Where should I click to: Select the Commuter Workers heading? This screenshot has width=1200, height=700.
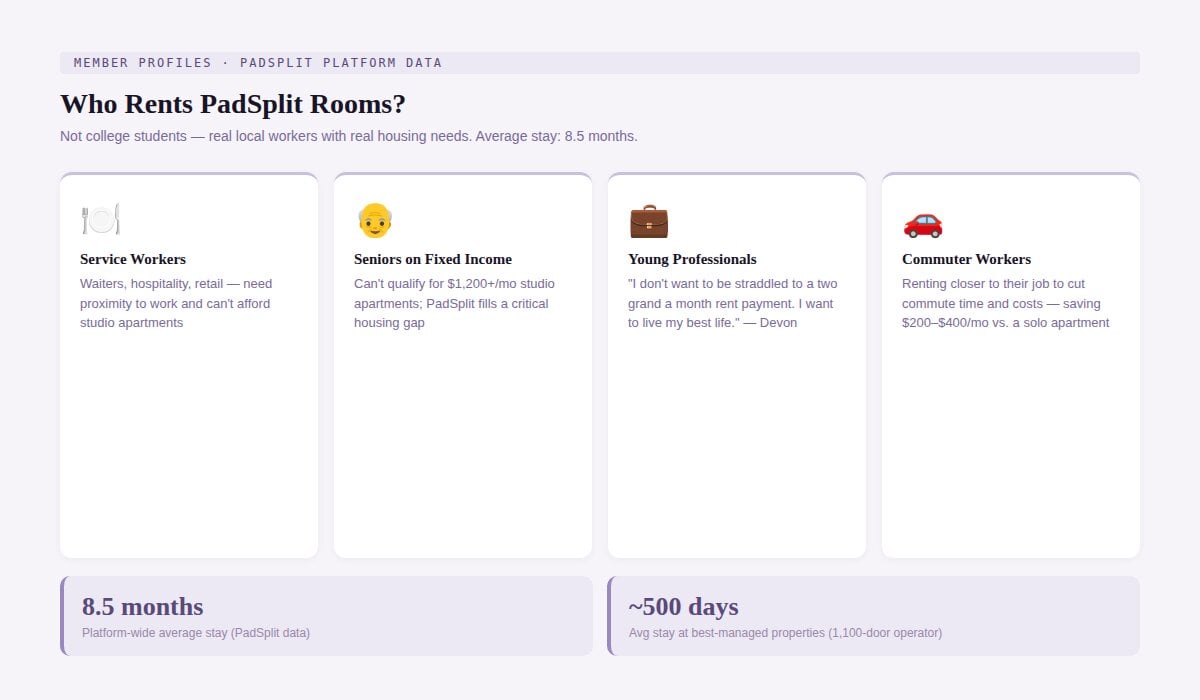[966, 259]
